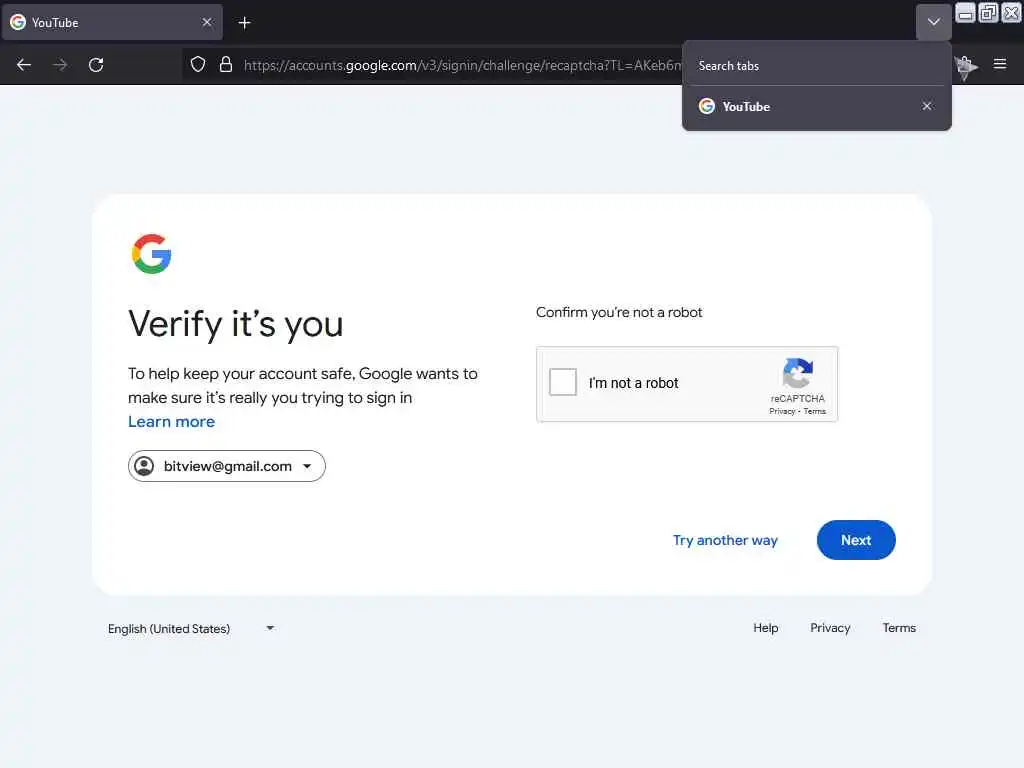
Task: Reload the current page
Action: [96, 65]
